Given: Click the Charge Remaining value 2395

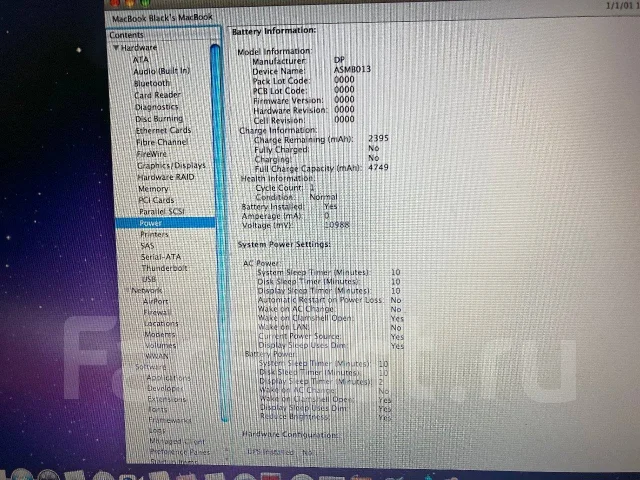Looking at the screenshot, I should [x=378, y=138].
